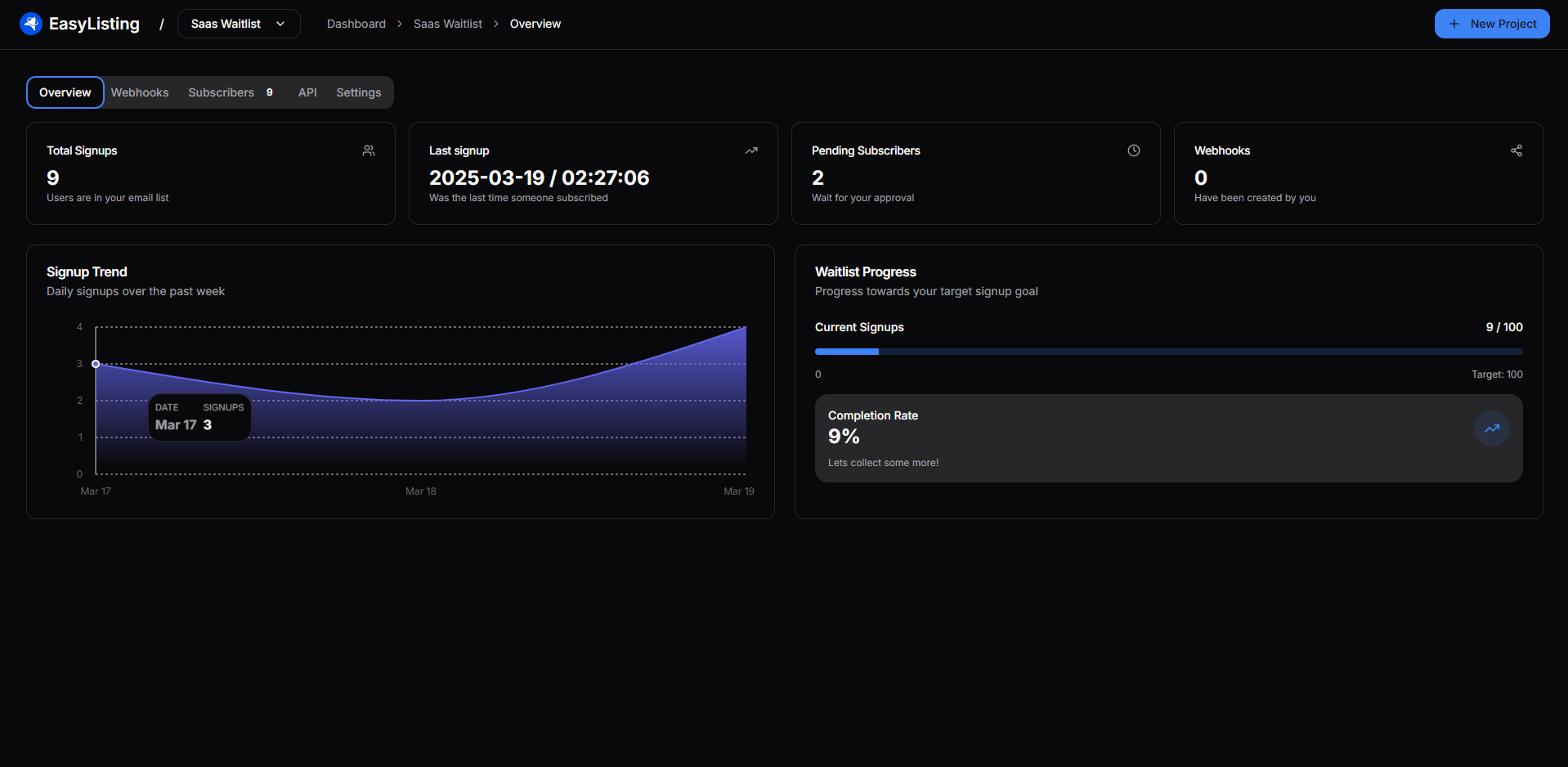The image size is (1568, 767).
Task: Click 'Users are in your email list' text
Action: coord(108,198)
